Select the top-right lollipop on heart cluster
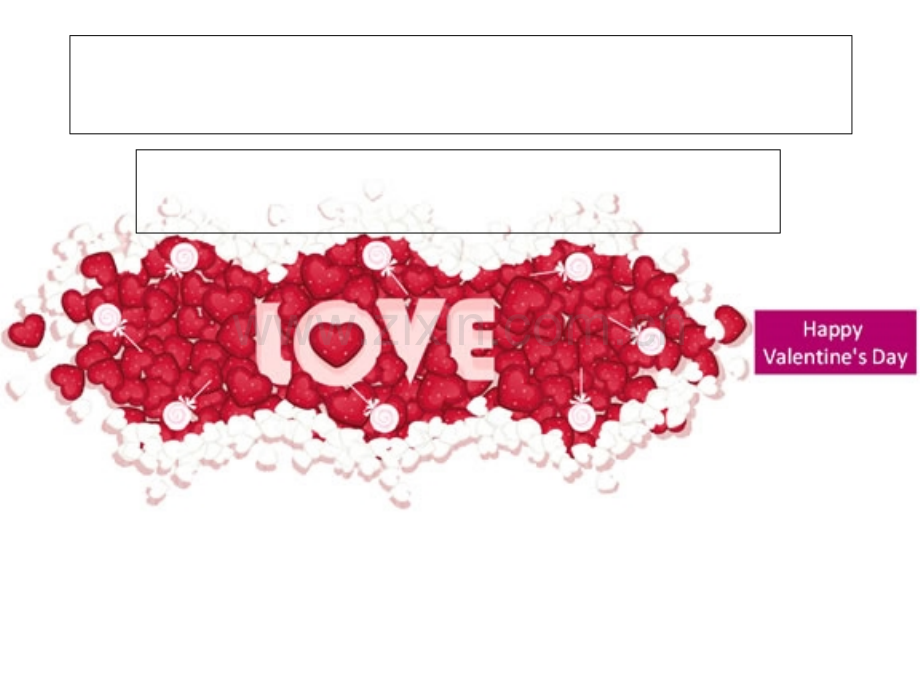Screen dimensions: 920x690 pyautogui.click(x=579, y=267)
